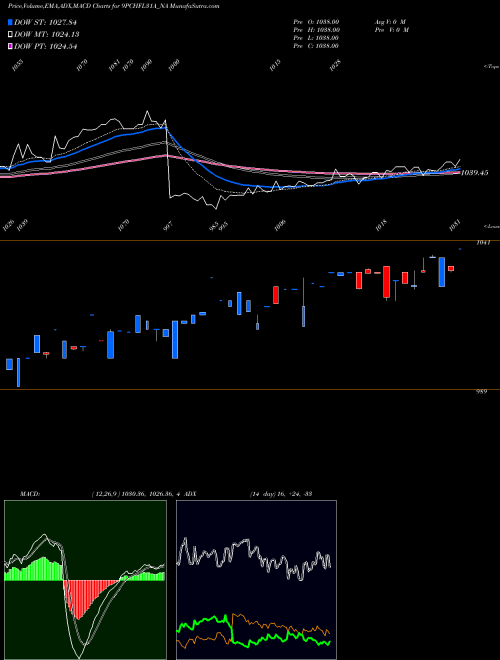Click the 'Pre O: 1038.00' open value
500x660 pixels.
pyautogui.click(x=316, y=22)
